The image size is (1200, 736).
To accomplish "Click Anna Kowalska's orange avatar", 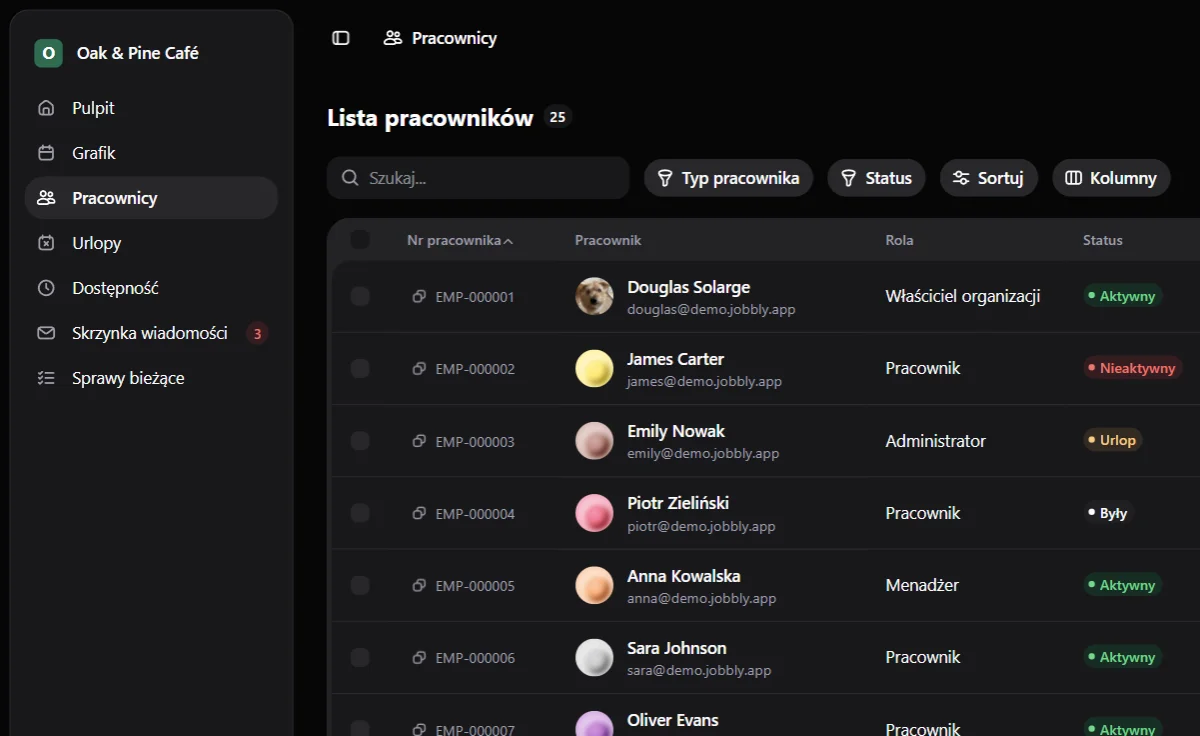I will (594, 585).
